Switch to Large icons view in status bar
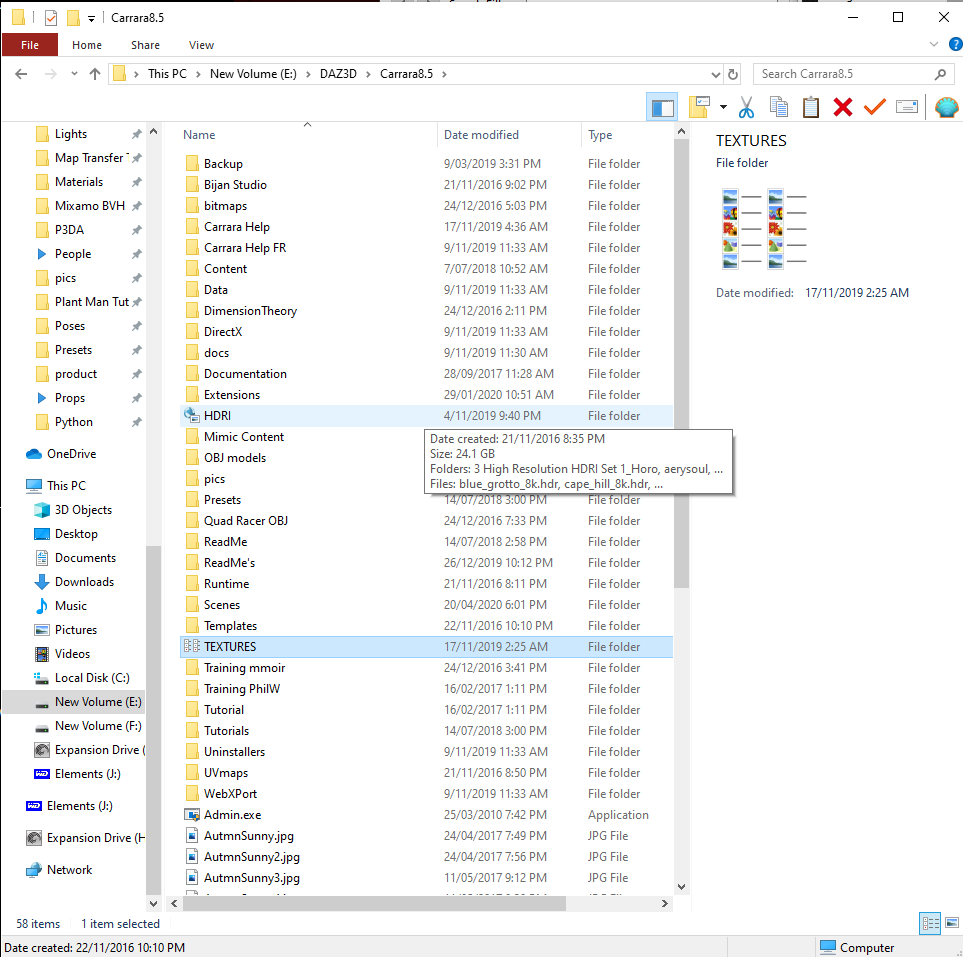This screenshot has height=957, width=963. pyautogui.click(x=951, y=923)
